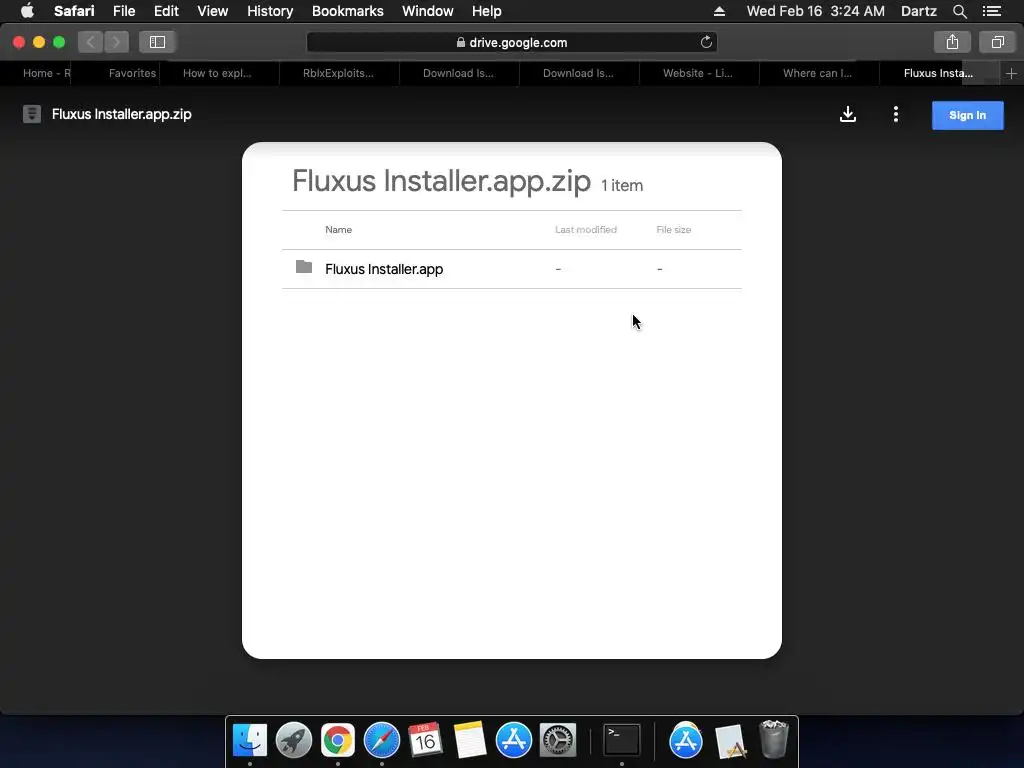1024x768 pixels.
Task: Open the three-dot more actions menu
Action: click(x=895, y=114)
